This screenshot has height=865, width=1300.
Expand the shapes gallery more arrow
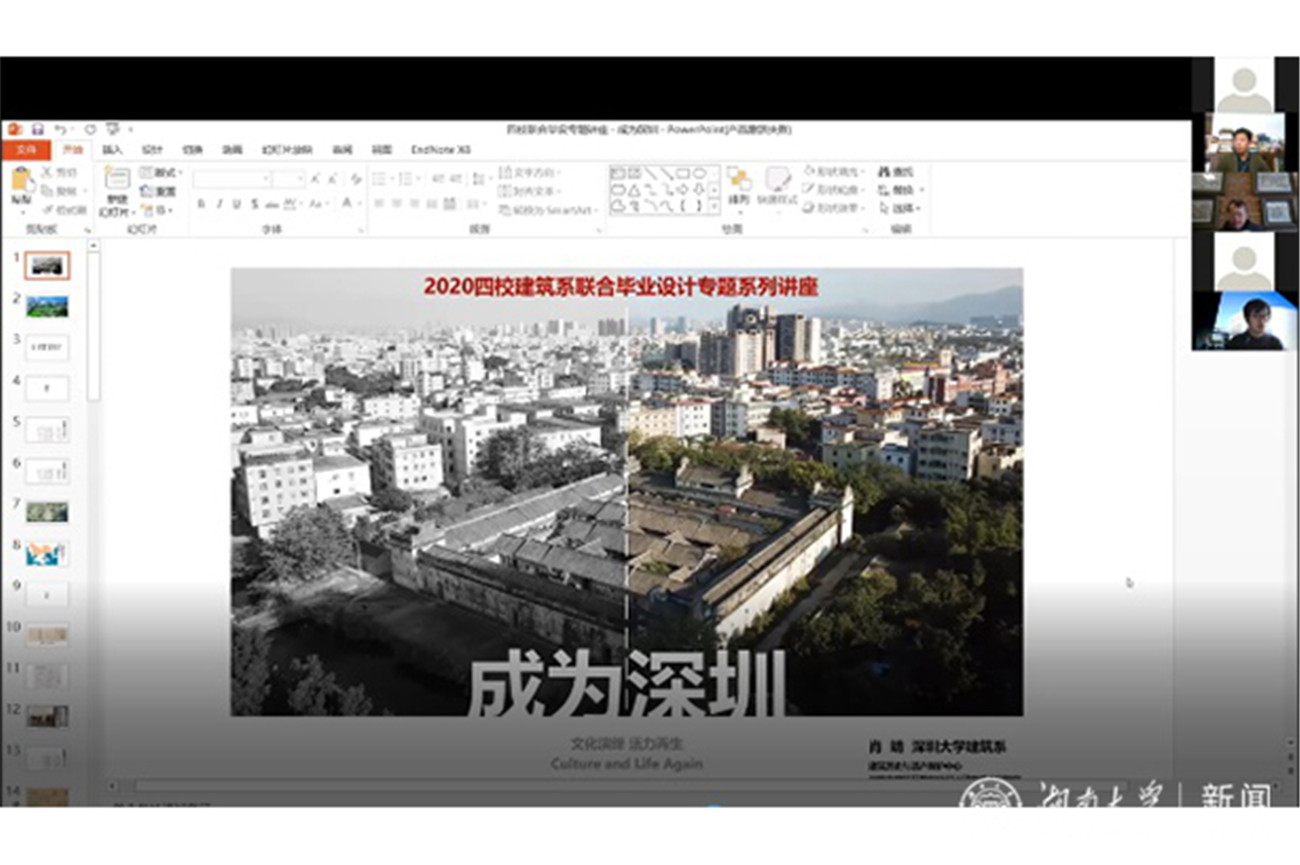714,207
